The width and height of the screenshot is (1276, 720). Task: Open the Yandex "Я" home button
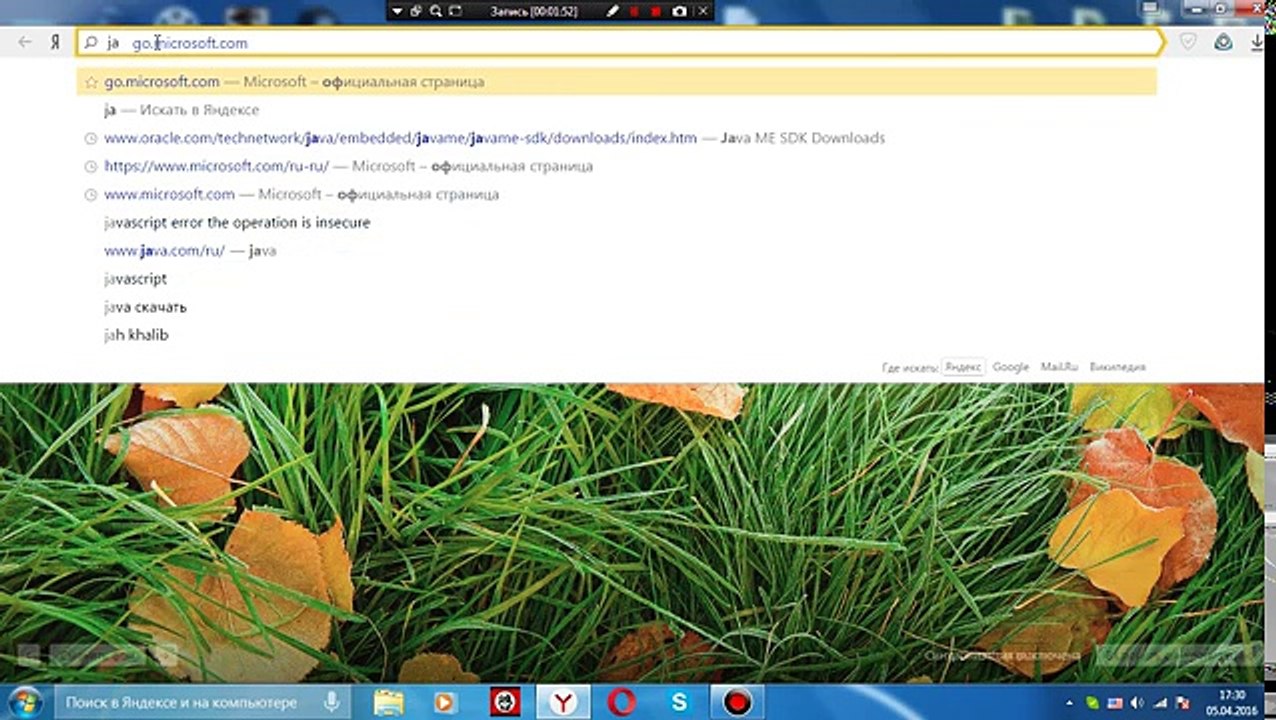[55, 43]
